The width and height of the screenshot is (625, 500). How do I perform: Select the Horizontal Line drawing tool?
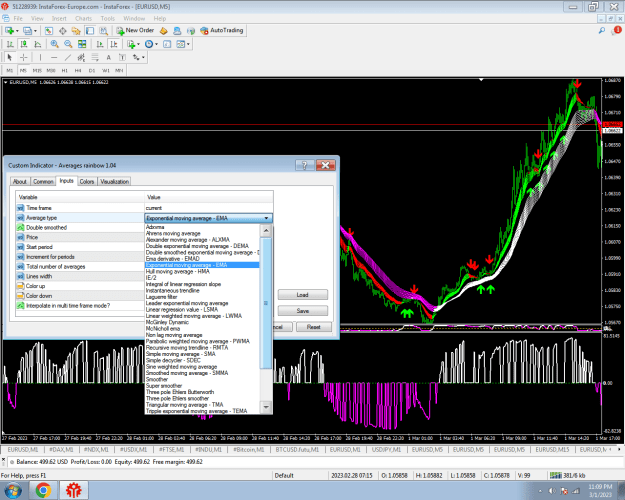(54, 57)
